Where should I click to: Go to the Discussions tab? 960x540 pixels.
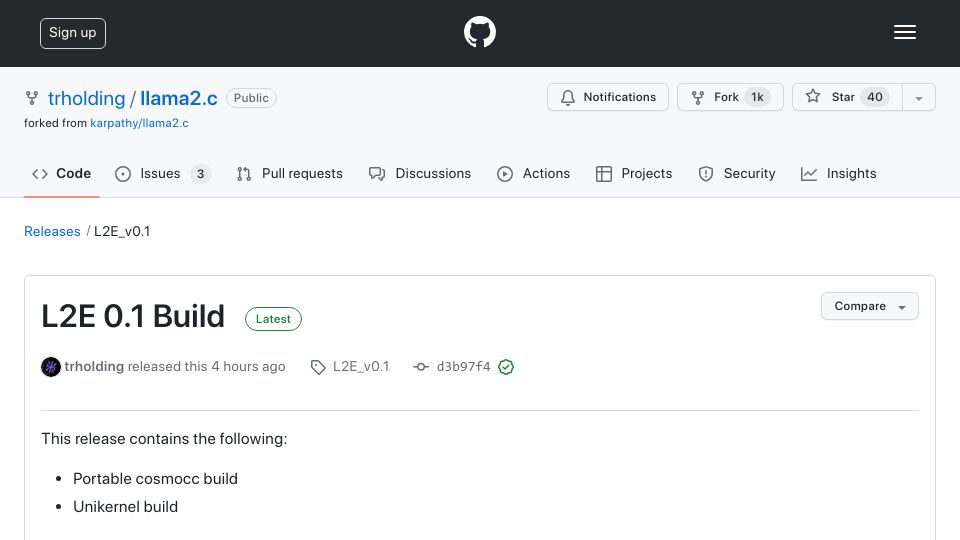(420, 174)
